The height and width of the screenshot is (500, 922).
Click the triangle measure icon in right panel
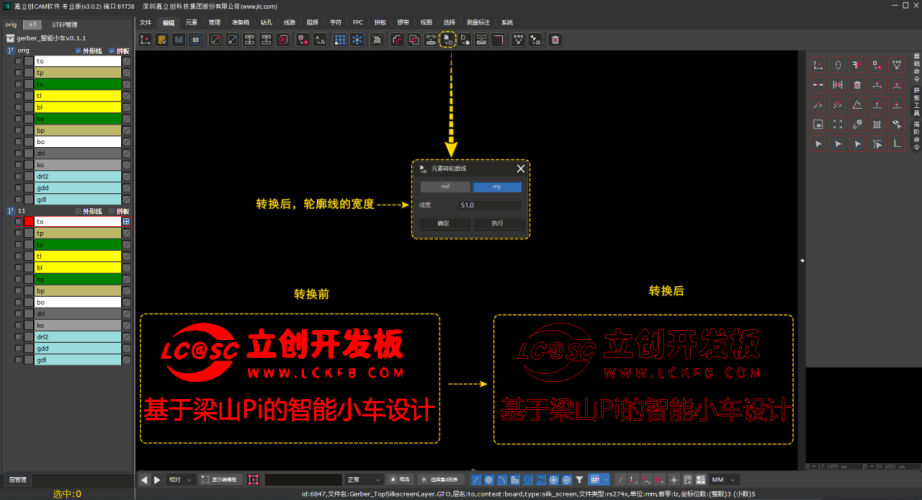(857, 105)
